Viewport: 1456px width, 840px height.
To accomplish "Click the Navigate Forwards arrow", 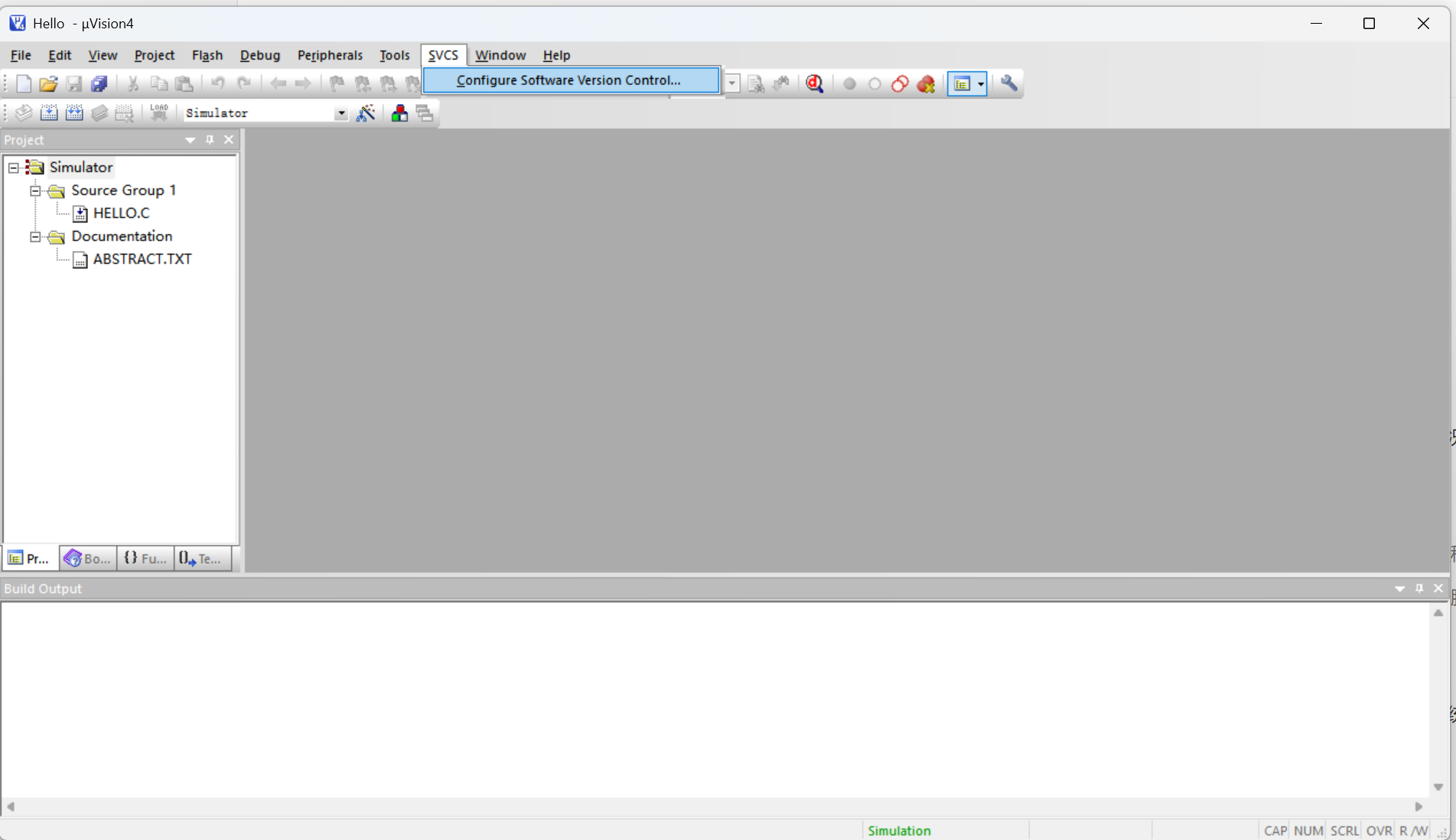I will point(303,83).
